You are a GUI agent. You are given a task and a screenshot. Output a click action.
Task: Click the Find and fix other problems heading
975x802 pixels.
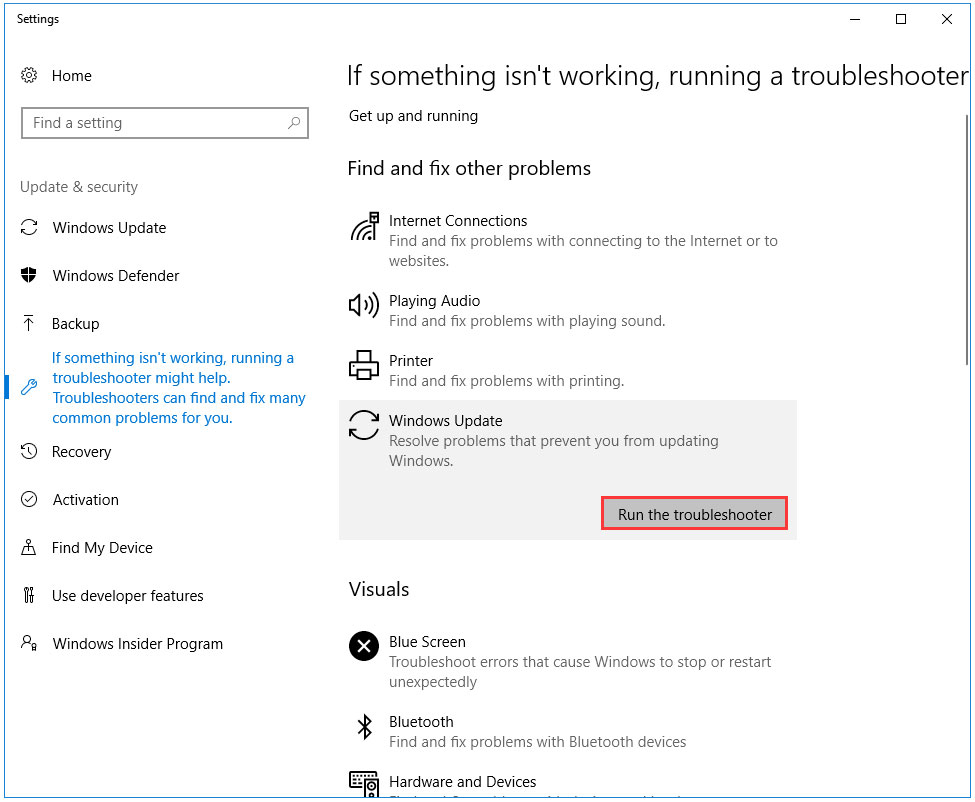click(x=469, y=168)
